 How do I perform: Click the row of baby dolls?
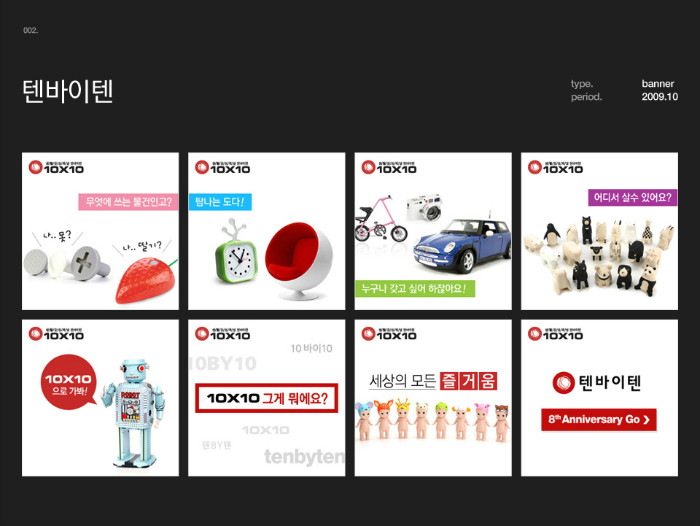click(432, 420)
